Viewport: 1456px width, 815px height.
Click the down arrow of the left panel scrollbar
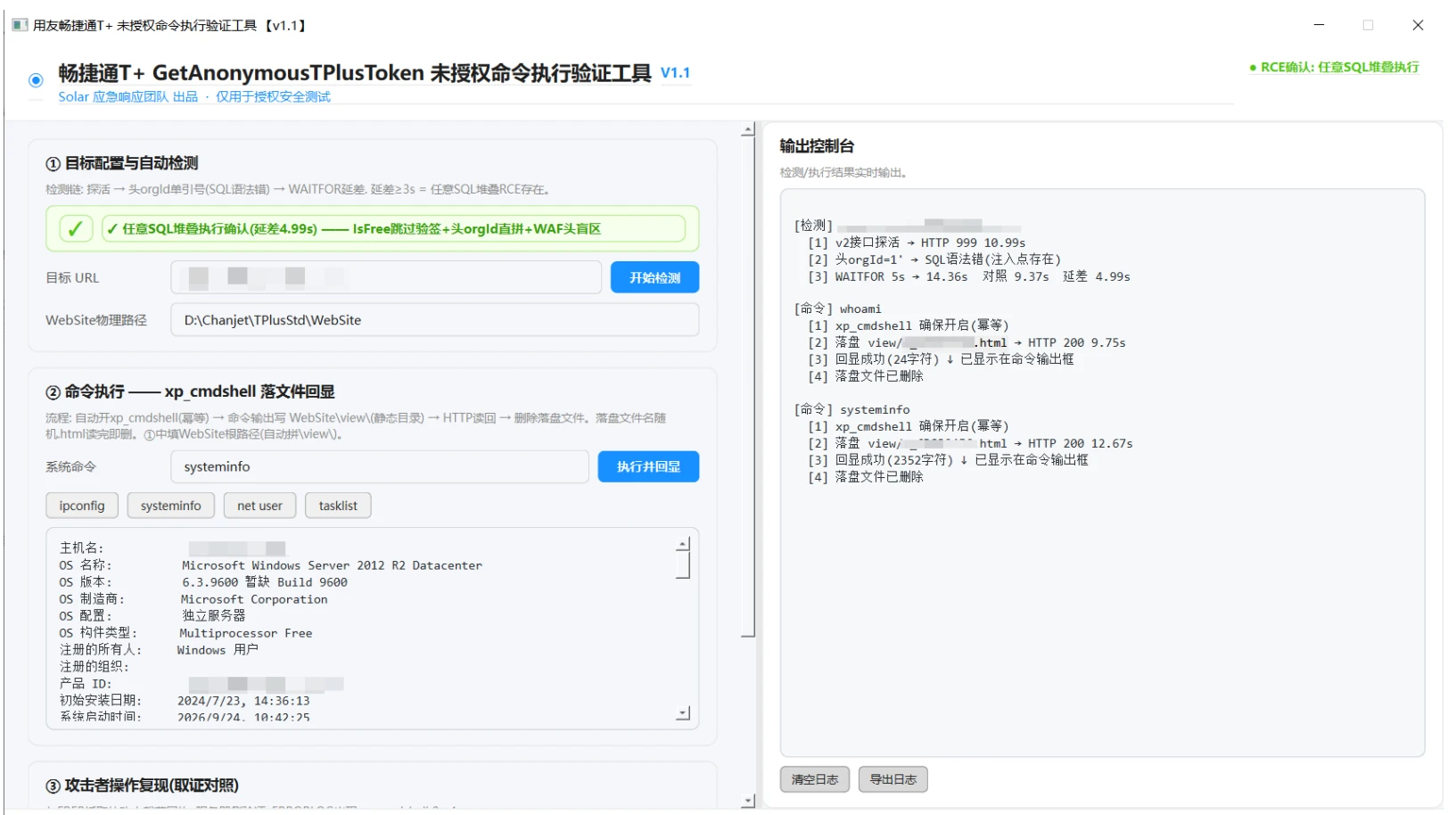pos(748,801)
